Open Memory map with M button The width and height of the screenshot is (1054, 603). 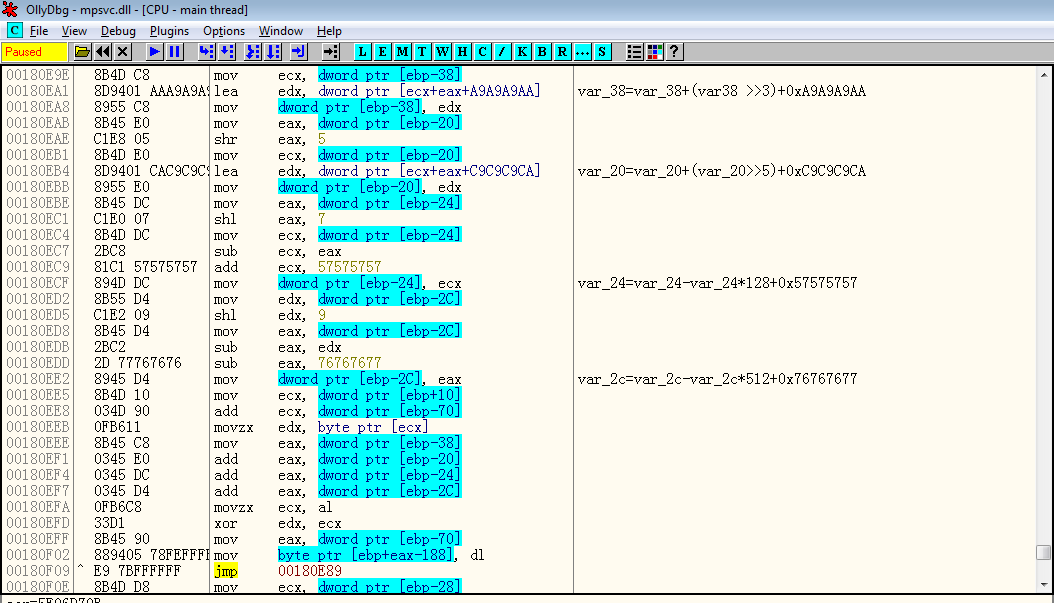[403, 52]
